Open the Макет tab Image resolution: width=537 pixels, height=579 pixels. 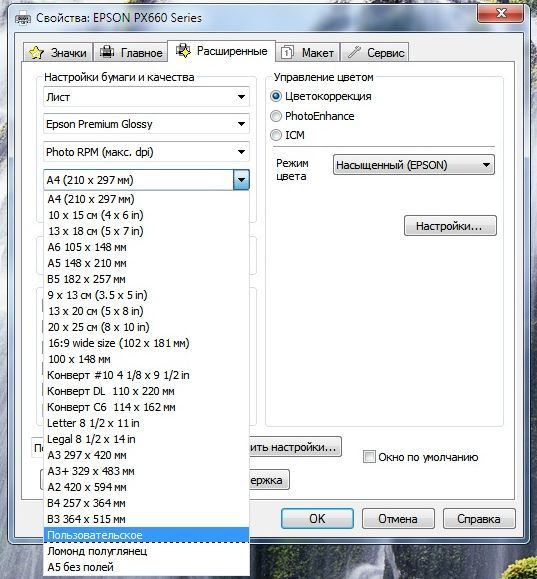coord(308,52)
